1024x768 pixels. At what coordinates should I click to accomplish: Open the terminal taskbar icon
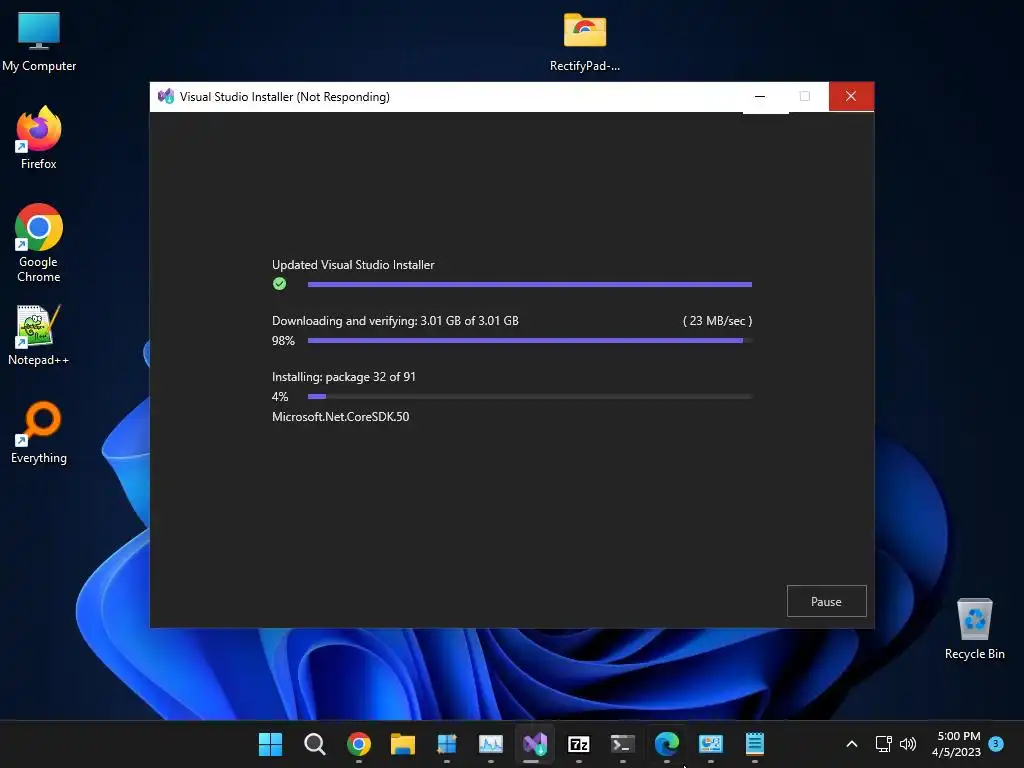(622, 744)
